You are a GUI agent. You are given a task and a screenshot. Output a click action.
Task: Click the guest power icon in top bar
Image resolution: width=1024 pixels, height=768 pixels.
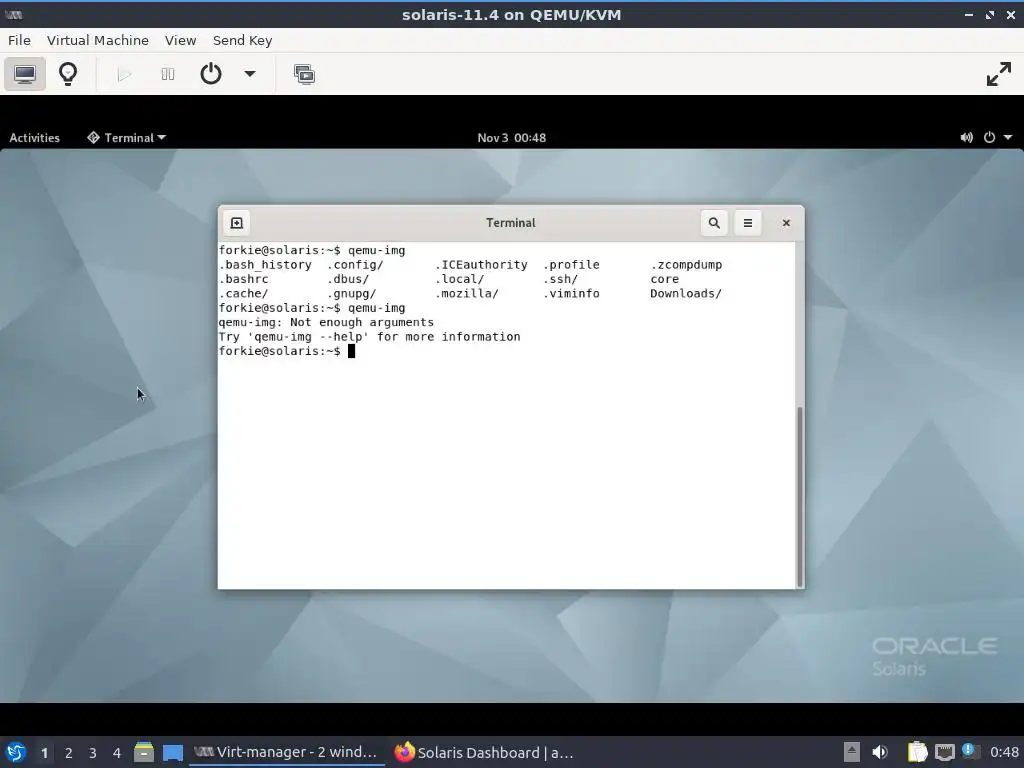(989, 138)
